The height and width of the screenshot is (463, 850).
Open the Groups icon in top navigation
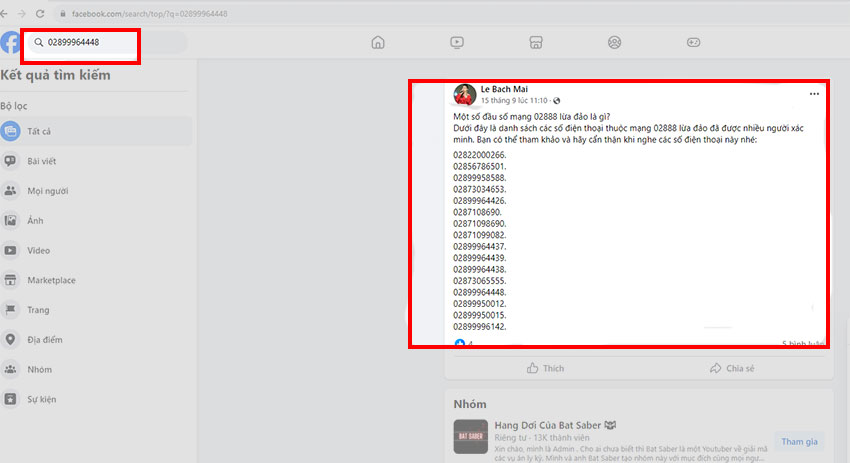point(614,42)
